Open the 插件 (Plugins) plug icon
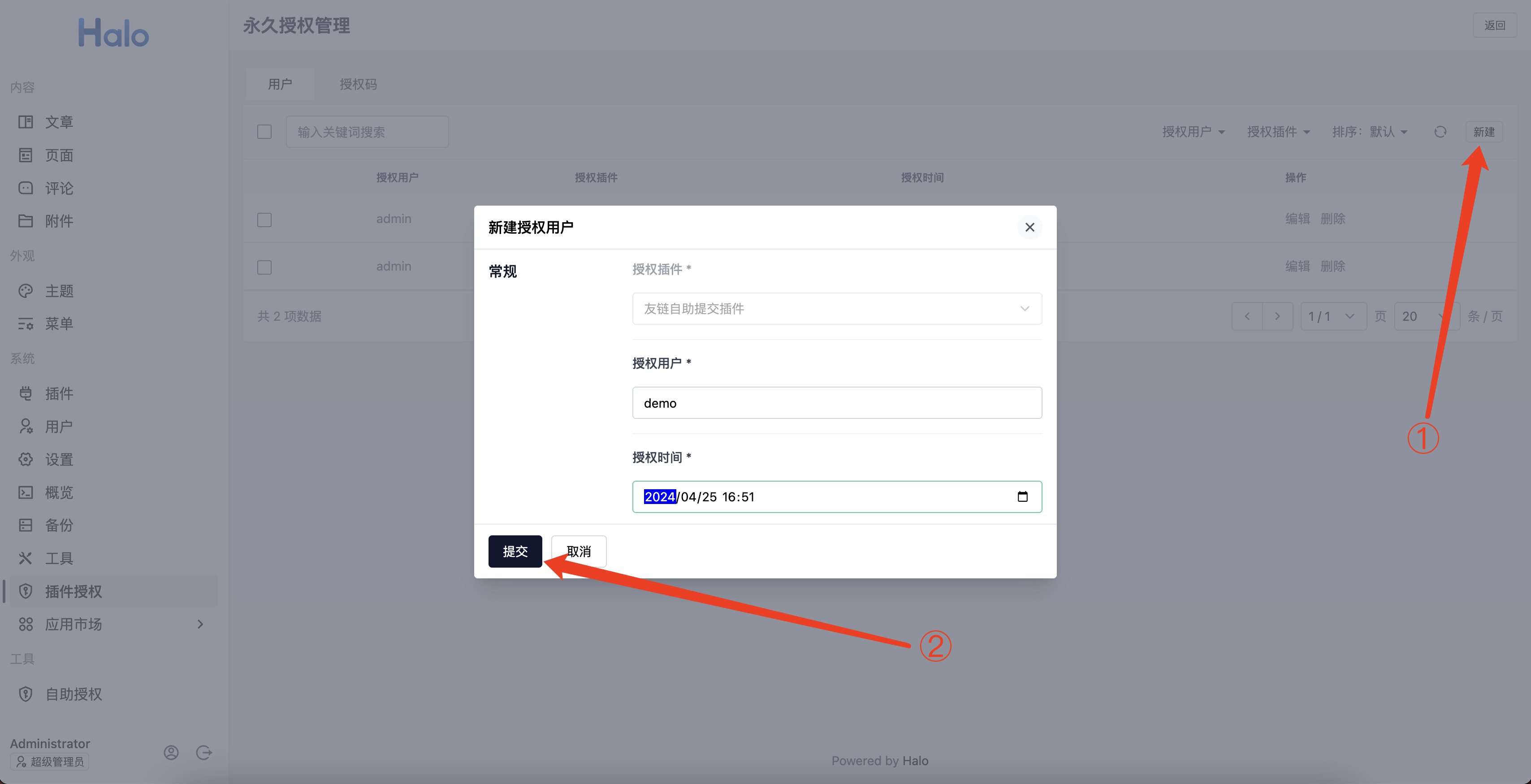 point(26,393)
